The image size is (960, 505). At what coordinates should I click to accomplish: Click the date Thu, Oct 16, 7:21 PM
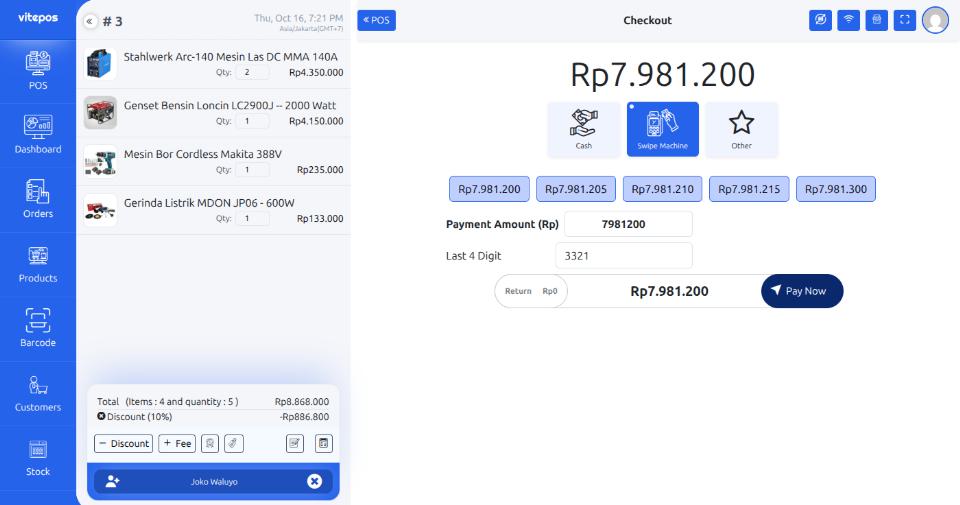[299, 18]
